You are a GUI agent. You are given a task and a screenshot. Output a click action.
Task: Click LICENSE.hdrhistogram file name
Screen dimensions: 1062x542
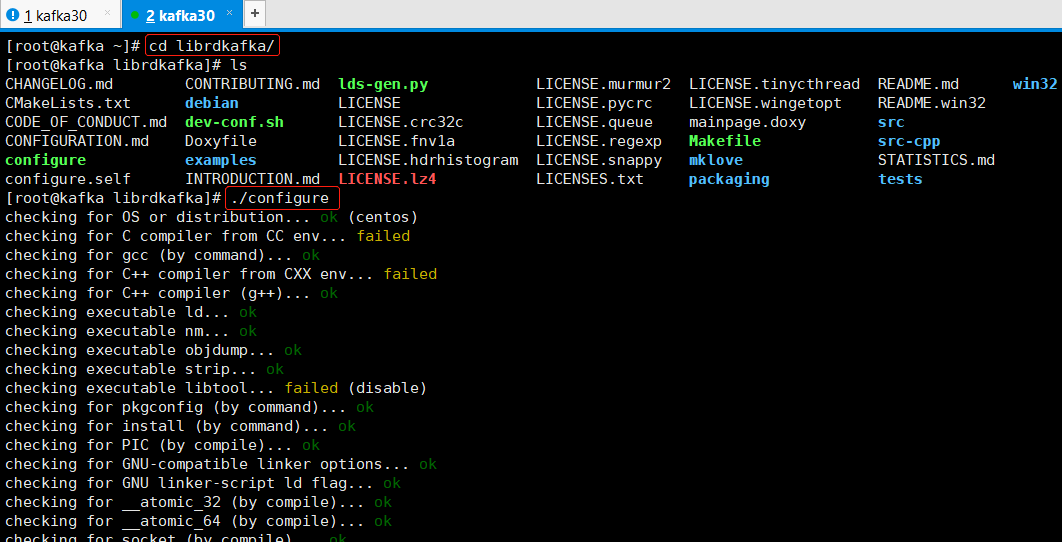click(x=428, y=160)
